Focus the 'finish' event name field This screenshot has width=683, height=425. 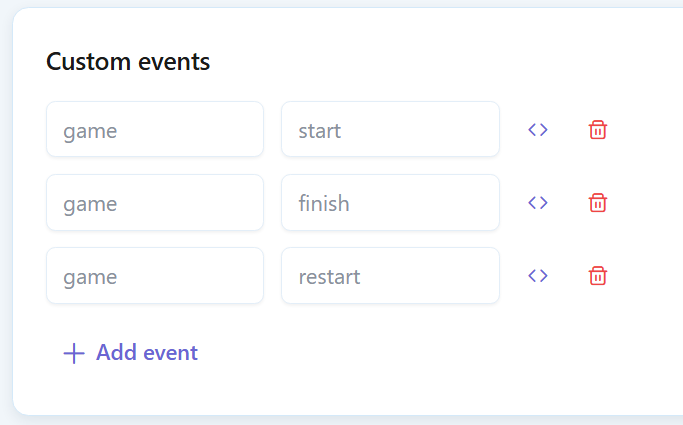(390, 202)
